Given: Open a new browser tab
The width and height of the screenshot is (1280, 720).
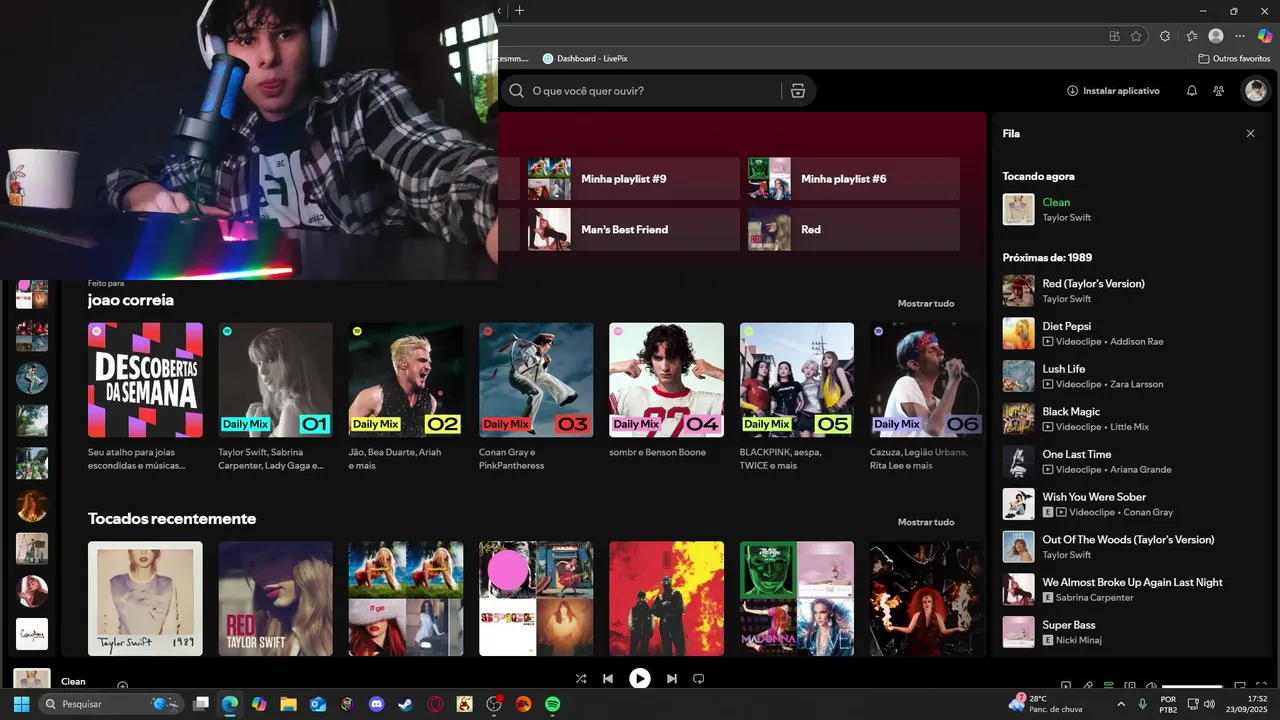Looking at the screenshot, I should [519, 11].
